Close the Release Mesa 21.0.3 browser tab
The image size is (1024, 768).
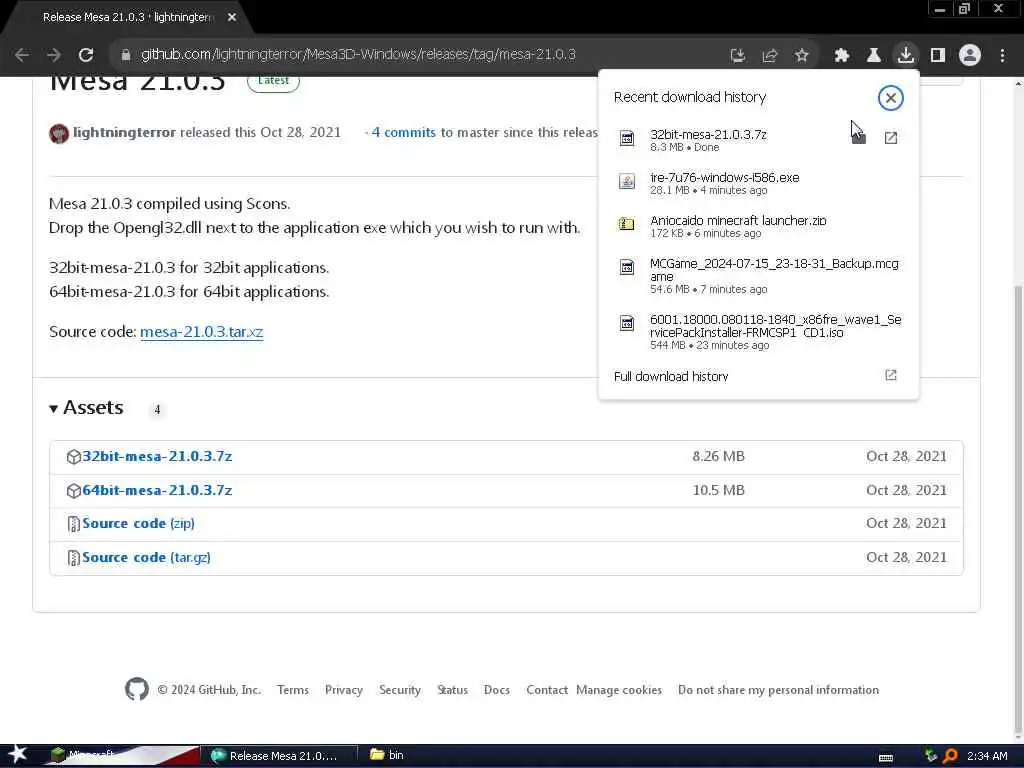[x=232, y=18]
